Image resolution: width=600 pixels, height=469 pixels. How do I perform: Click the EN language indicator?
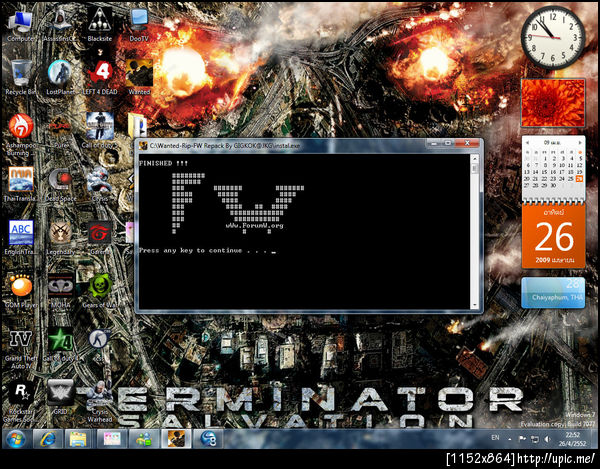pyautogui.click(x=495, y=437)
